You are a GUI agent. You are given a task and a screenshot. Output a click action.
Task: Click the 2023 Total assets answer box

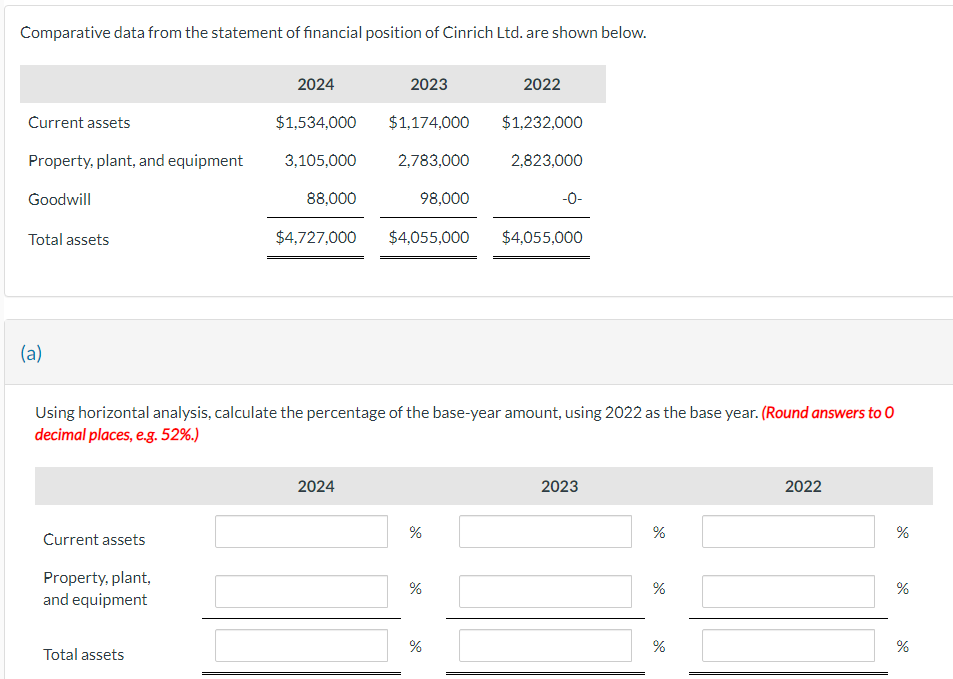[545, 645]
